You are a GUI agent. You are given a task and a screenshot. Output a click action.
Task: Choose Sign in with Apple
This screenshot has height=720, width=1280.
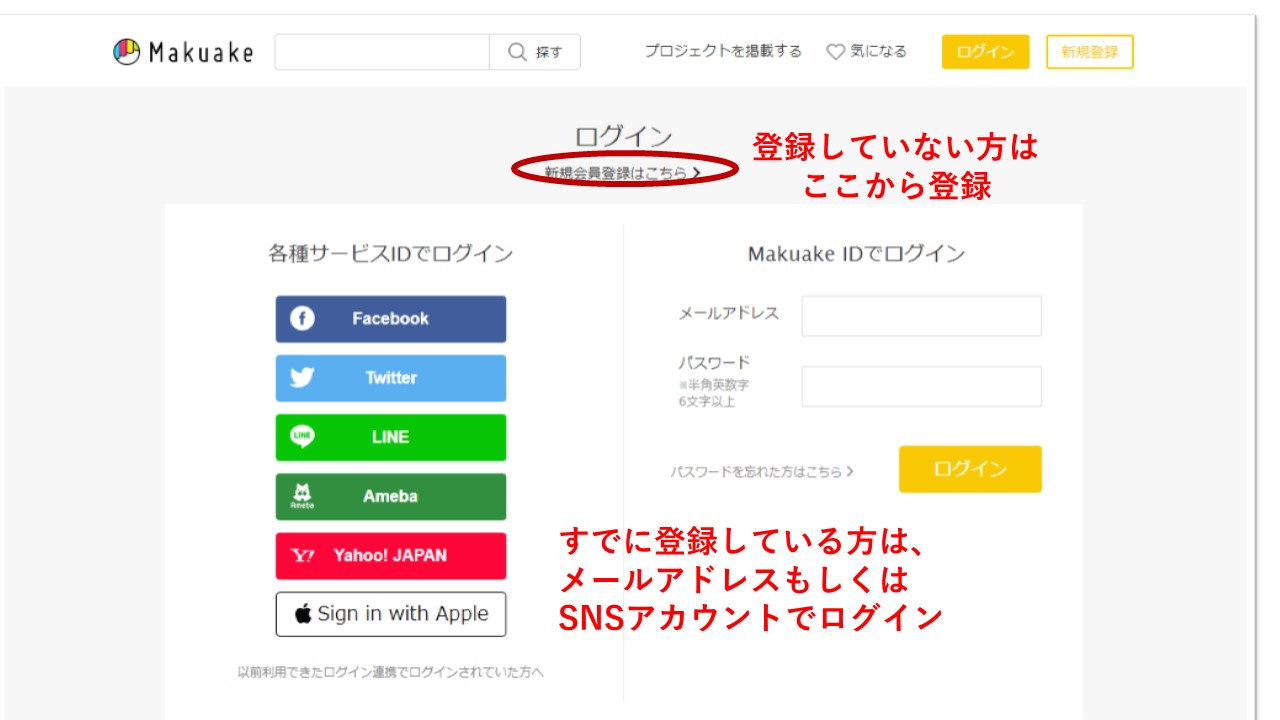point(391,614)
